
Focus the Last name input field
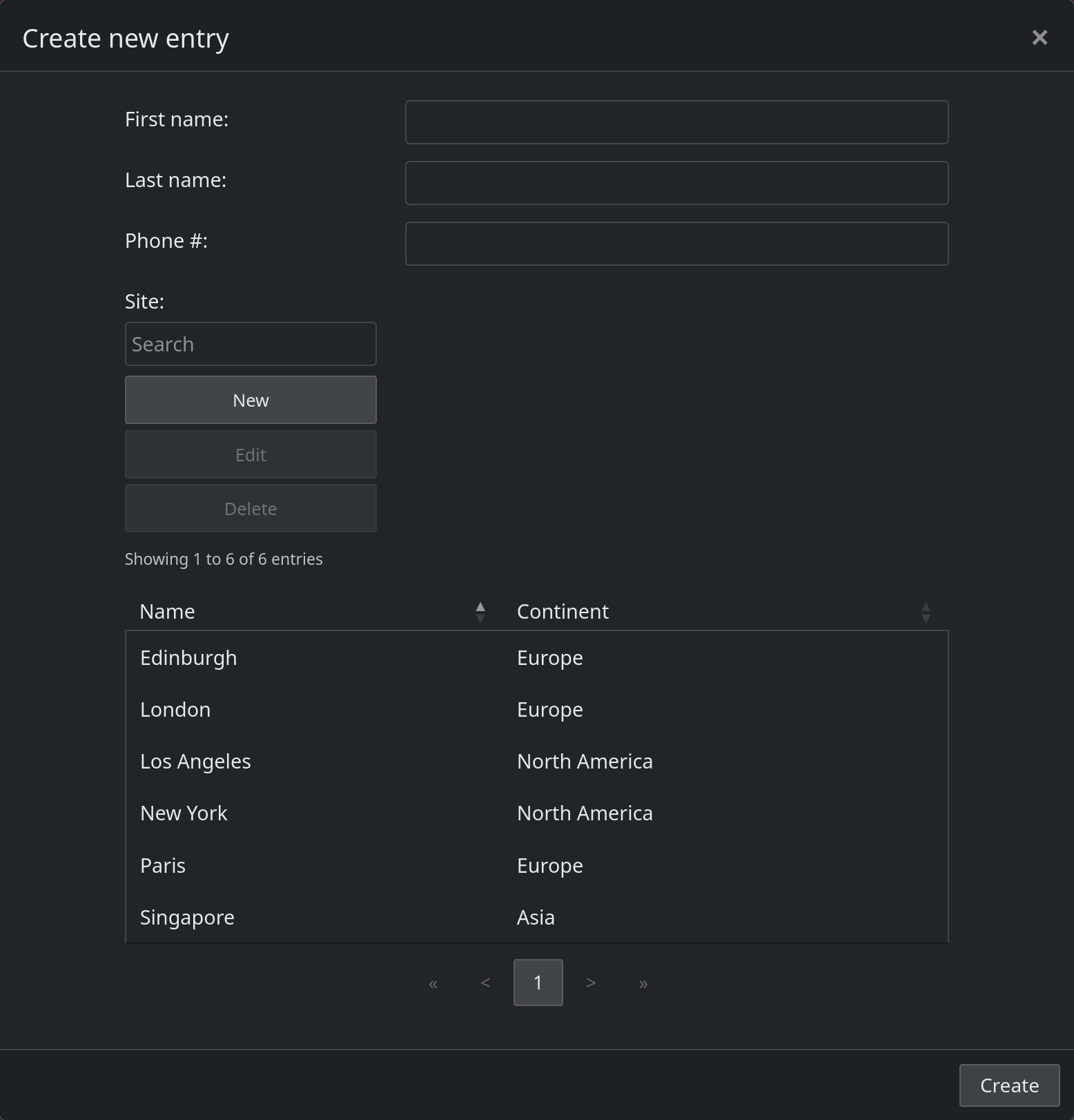[x=676, y=183]
